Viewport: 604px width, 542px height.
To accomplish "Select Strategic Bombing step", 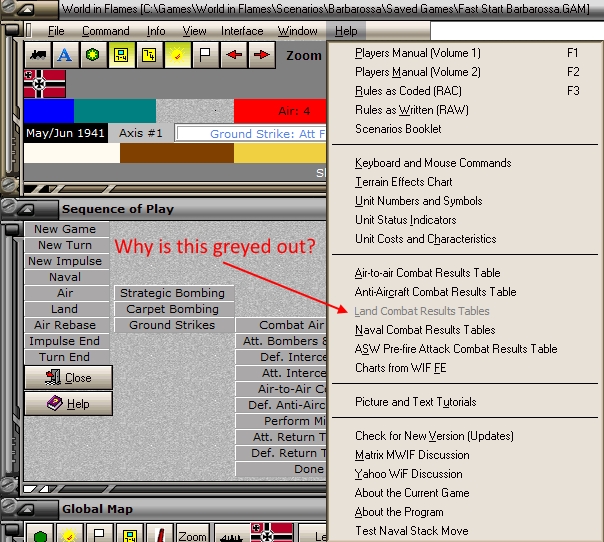I will [x=174, y=293].
